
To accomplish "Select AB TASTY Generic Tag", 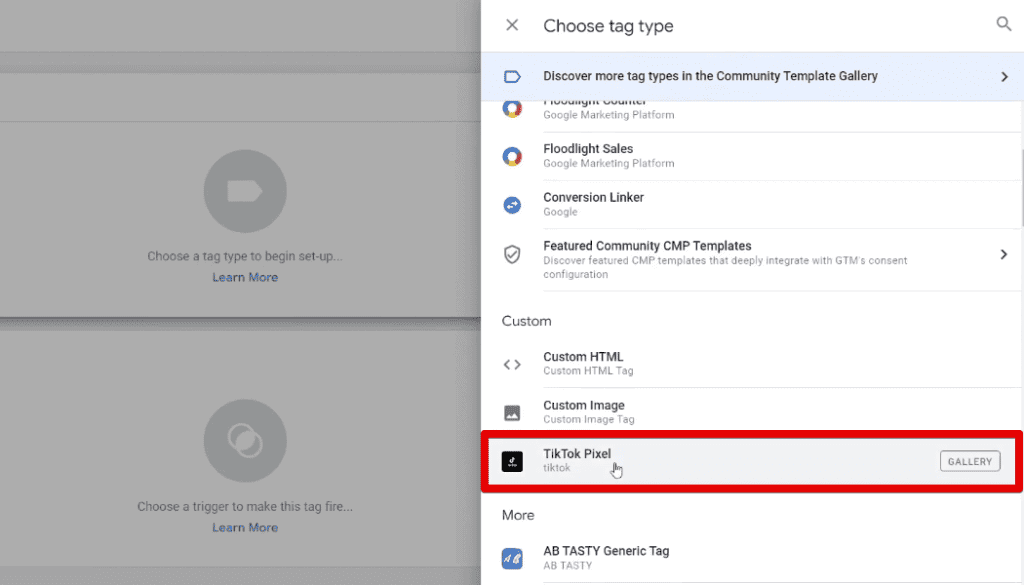I will pyautogui.click(x=751, y=558).
